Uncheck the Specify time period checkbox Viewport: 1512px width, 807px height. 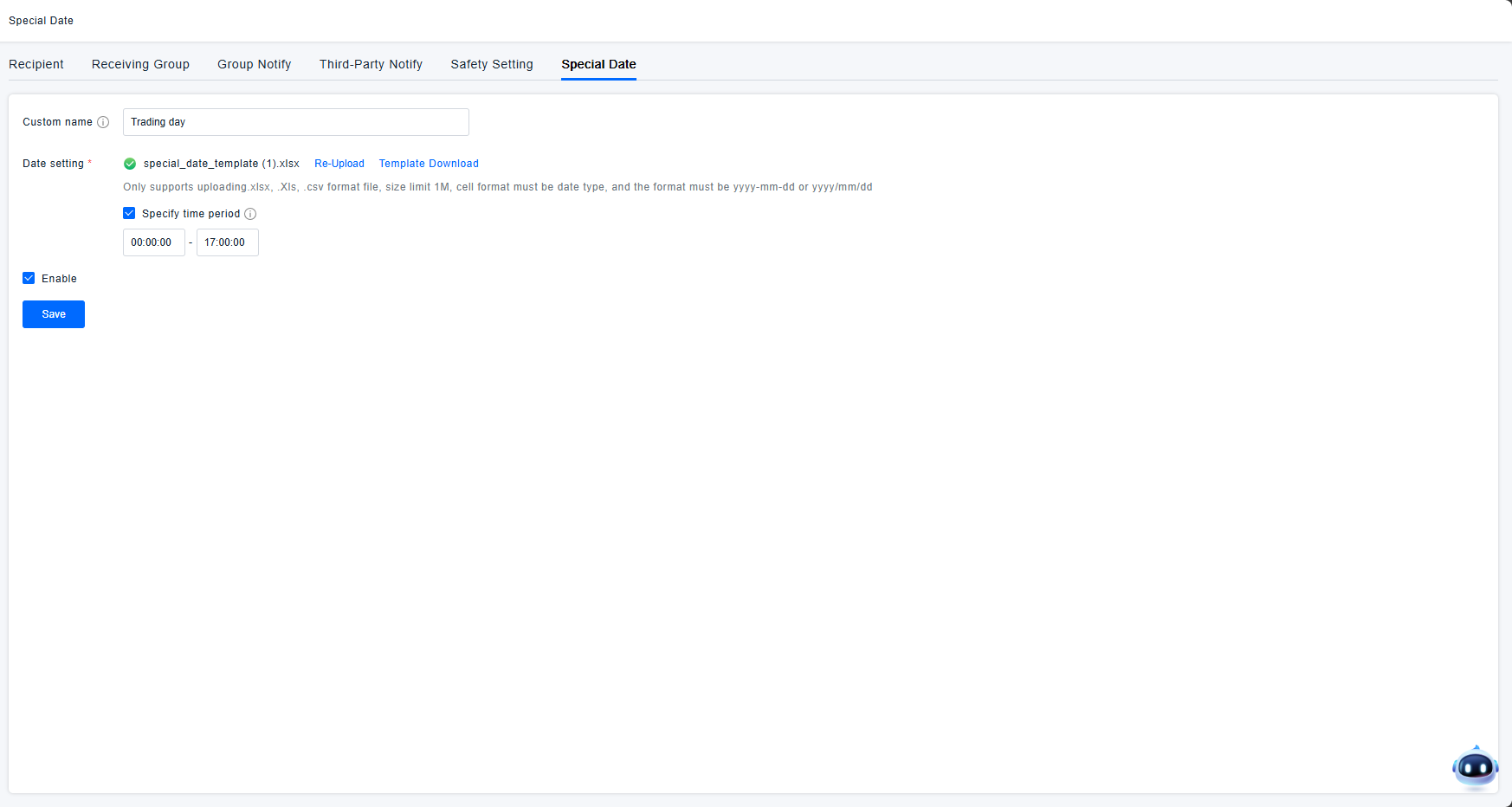click(129, 213)
